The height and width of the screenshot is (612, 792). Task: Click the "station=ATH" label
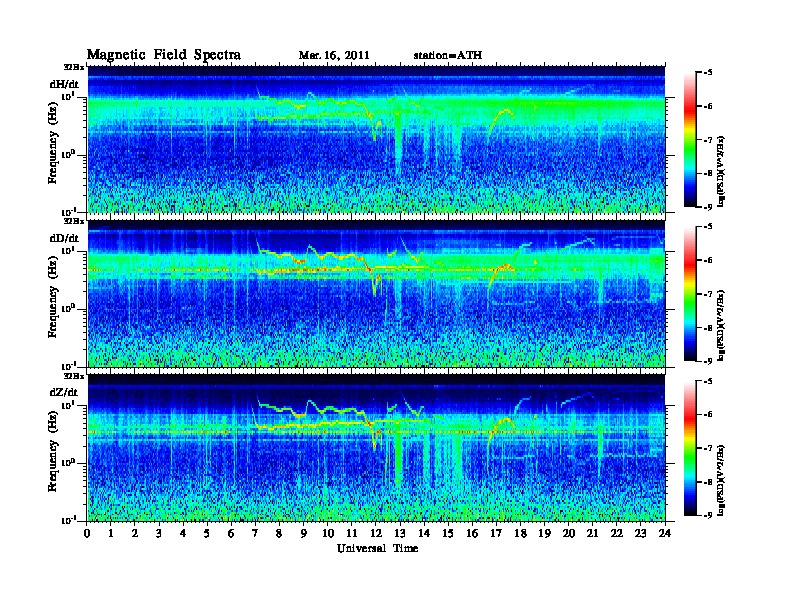coord(448,55)
